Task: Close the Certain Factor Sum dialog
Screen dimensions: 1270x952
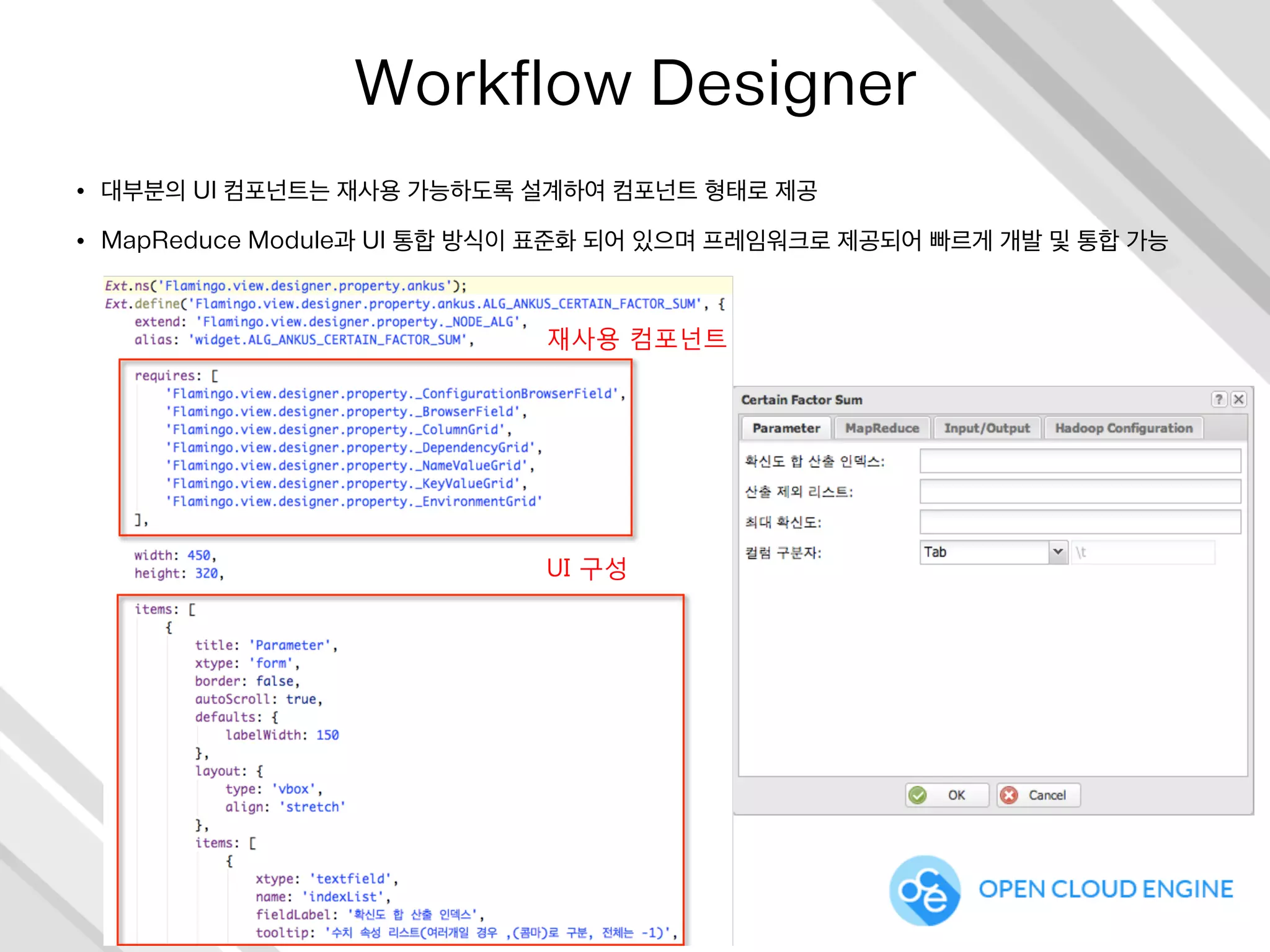Action: tap(1238, 399)
